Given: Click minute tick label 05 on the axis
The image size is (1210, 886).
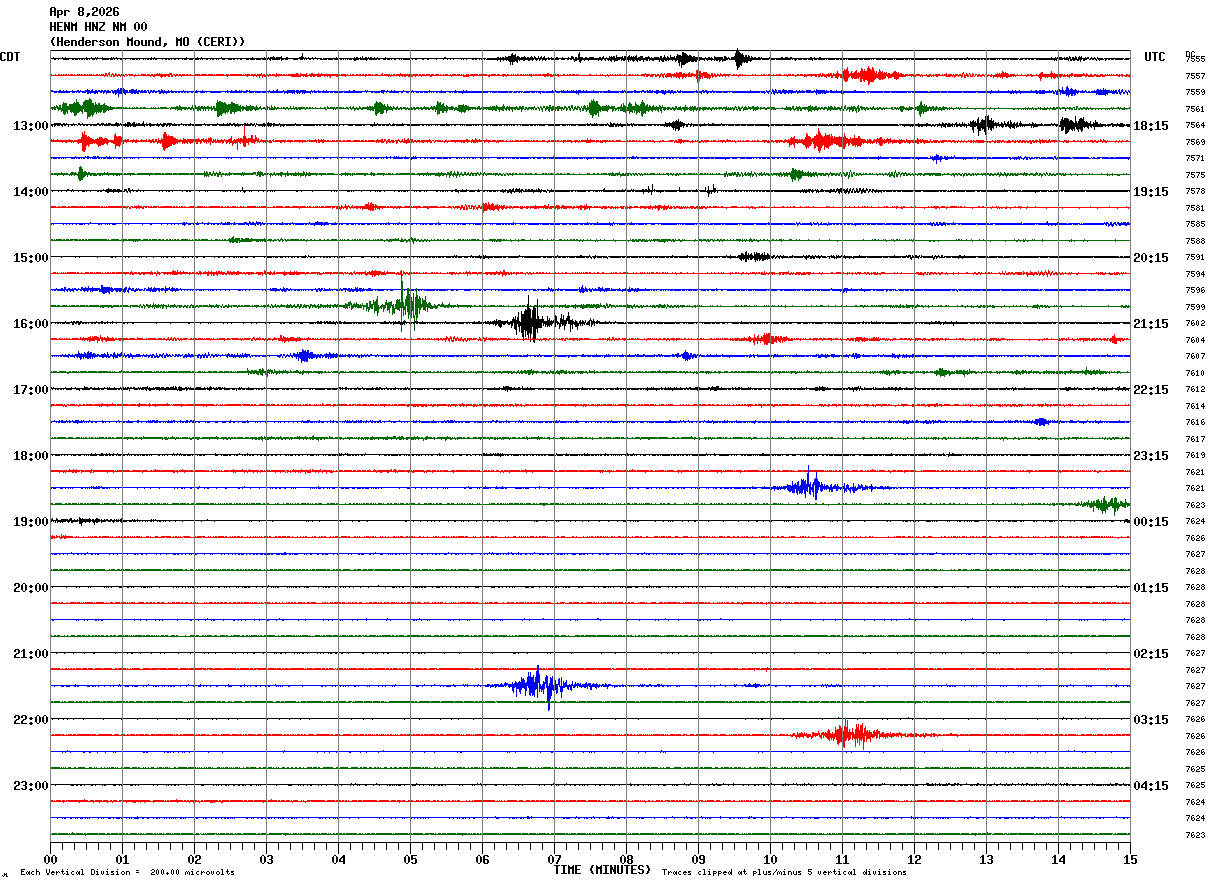Looking at the screenshot, I should [410, 859].
